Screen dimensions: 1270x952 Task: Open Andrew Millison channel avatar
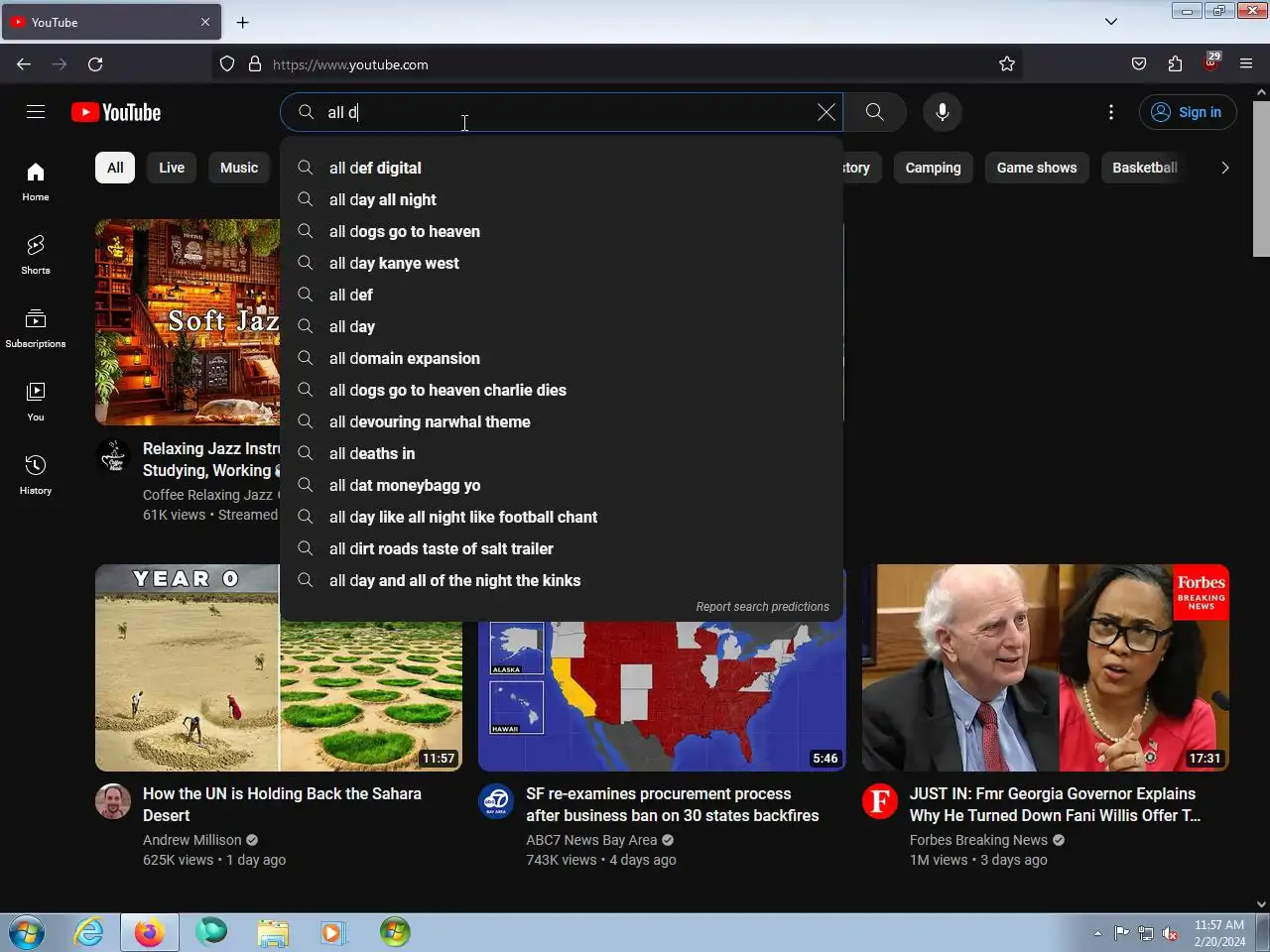point(113,801)
